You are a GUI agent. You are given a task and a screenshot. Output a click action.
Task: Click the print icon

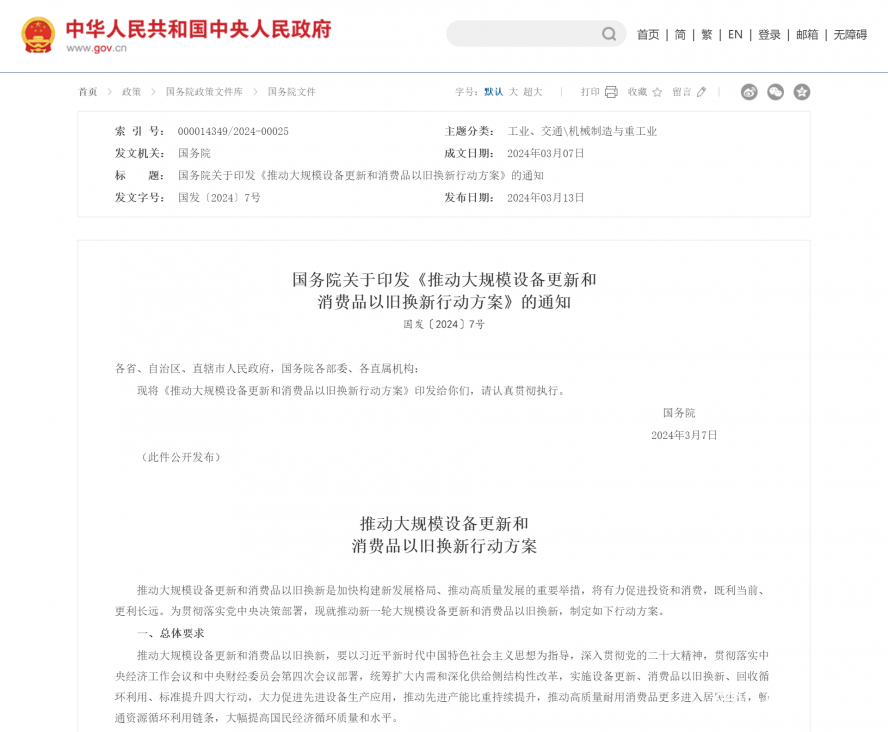[x=609, y=91]
